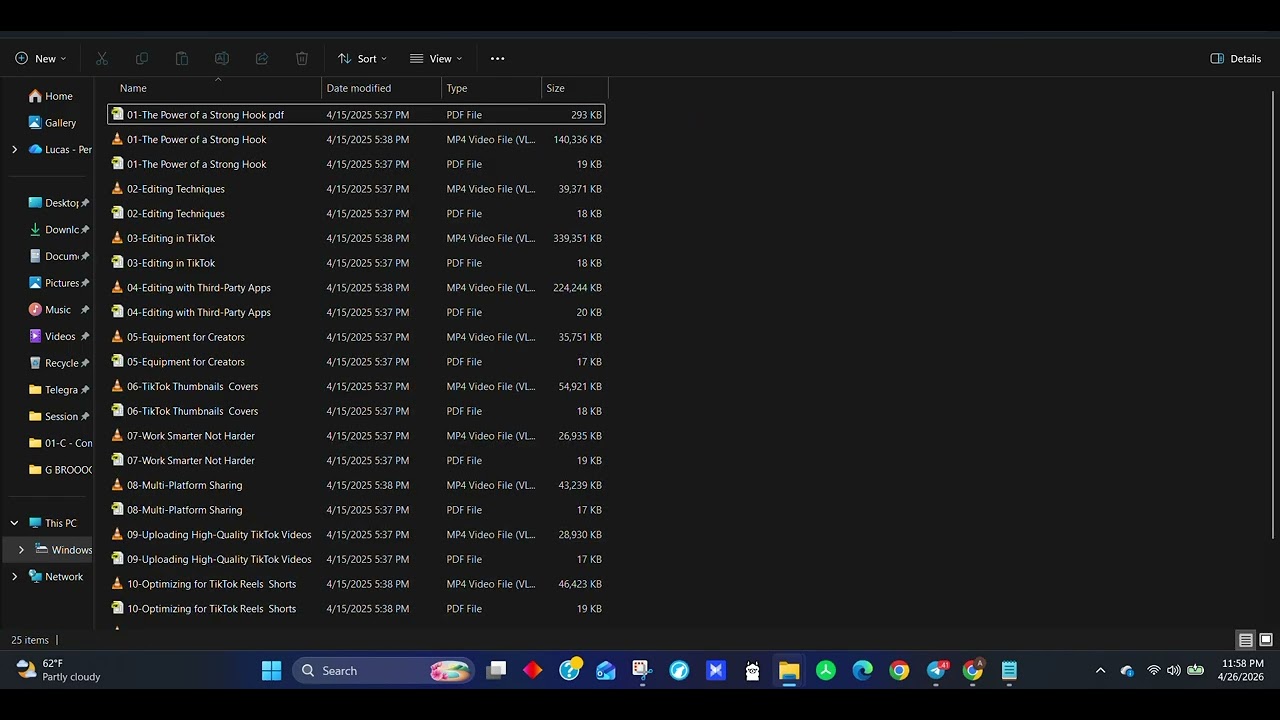Open the clock and calendar flyout
Screen dimensions: 1280x720
1241,670
